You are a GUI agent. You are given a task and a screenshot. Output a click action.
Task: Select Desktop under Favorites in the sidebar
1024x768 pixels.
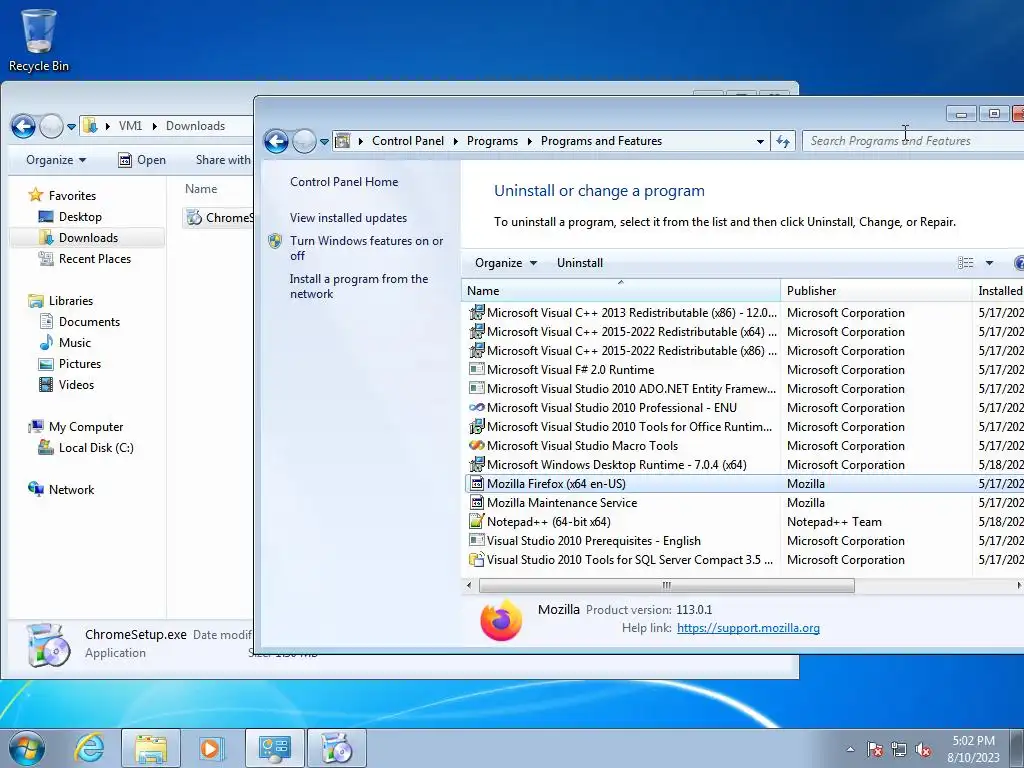pos(80,217)
